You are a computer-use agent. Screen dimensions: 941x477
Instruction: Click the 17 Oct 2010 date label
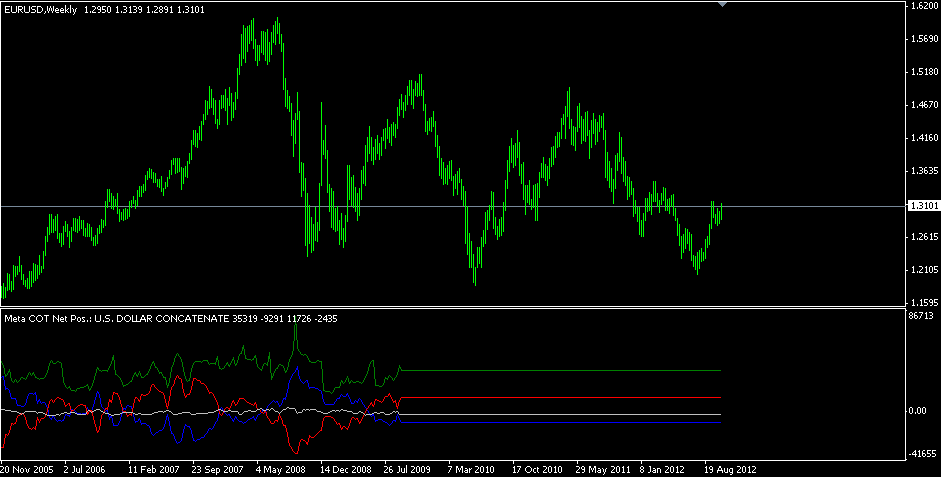pos(536,468)
